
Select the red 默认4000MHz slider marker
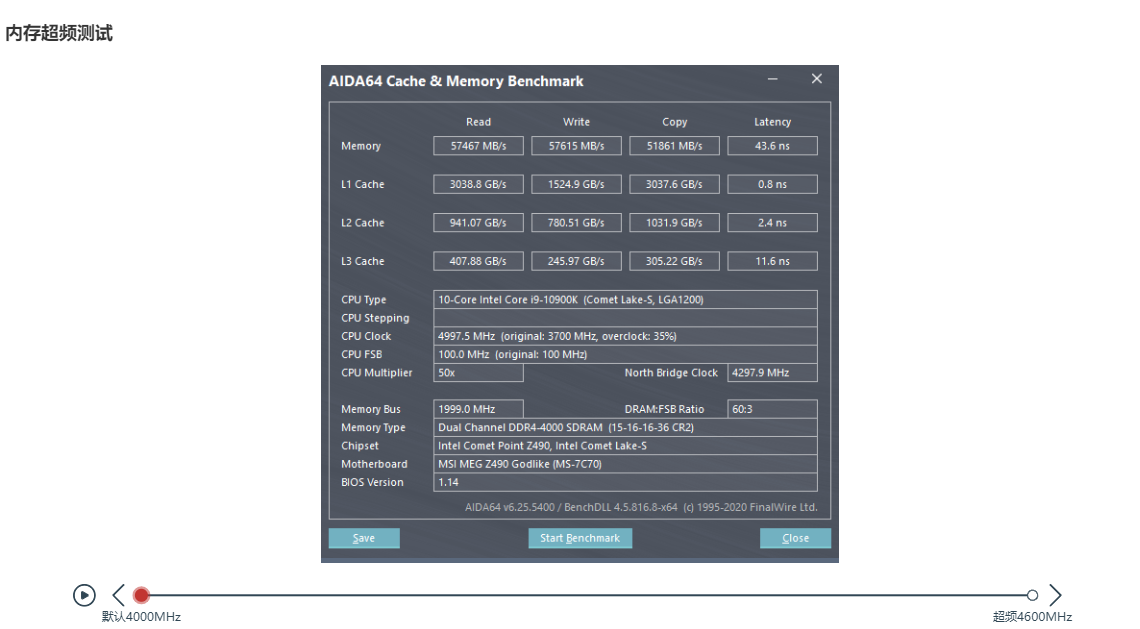click(x=142, y=596)
